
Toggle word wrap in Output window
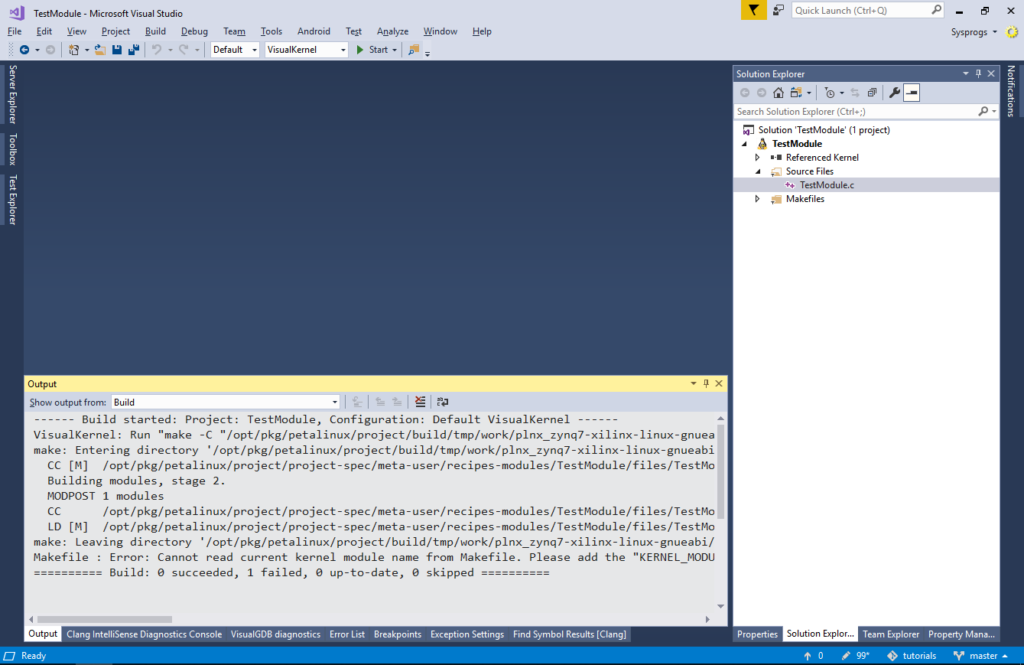coord(442,402)
